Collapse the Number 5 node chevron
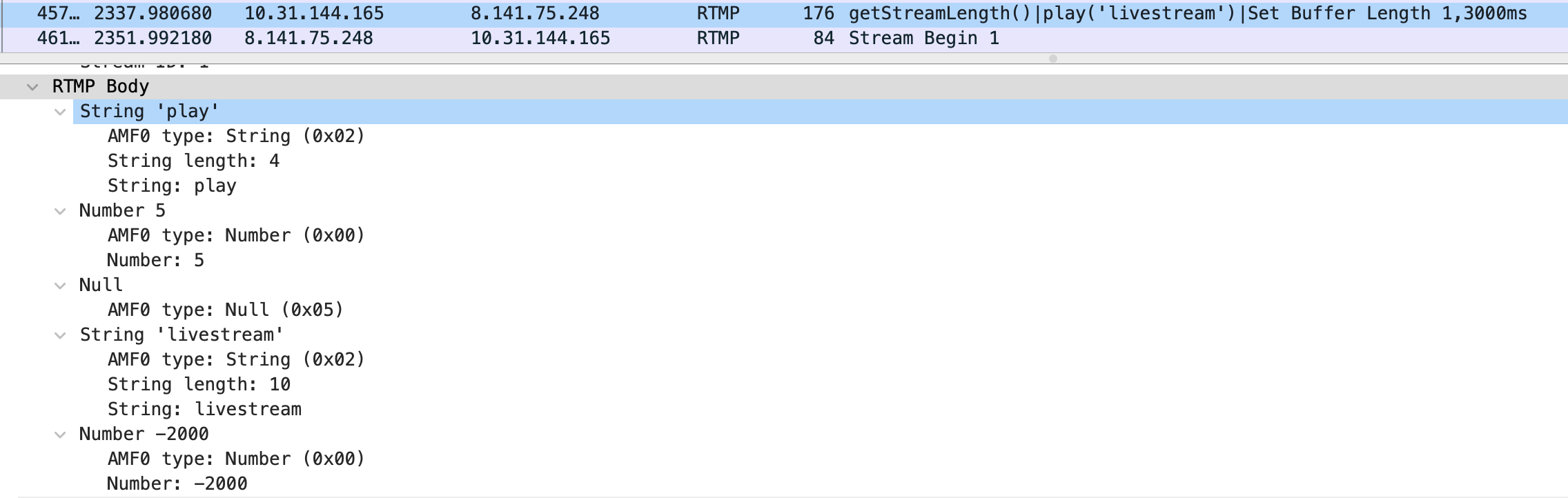Screen dimensions: 1568x498 pos(60,211)
